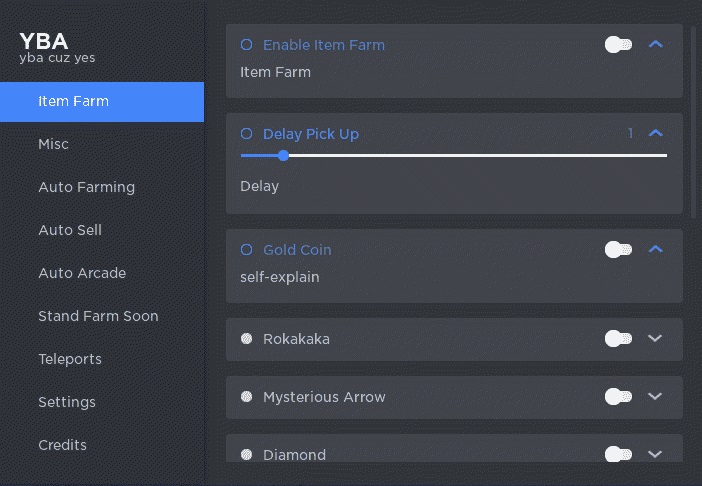
Task: Open the Credits tab in the sidebar
Action: pyautogui.click(x=62, y=445)
